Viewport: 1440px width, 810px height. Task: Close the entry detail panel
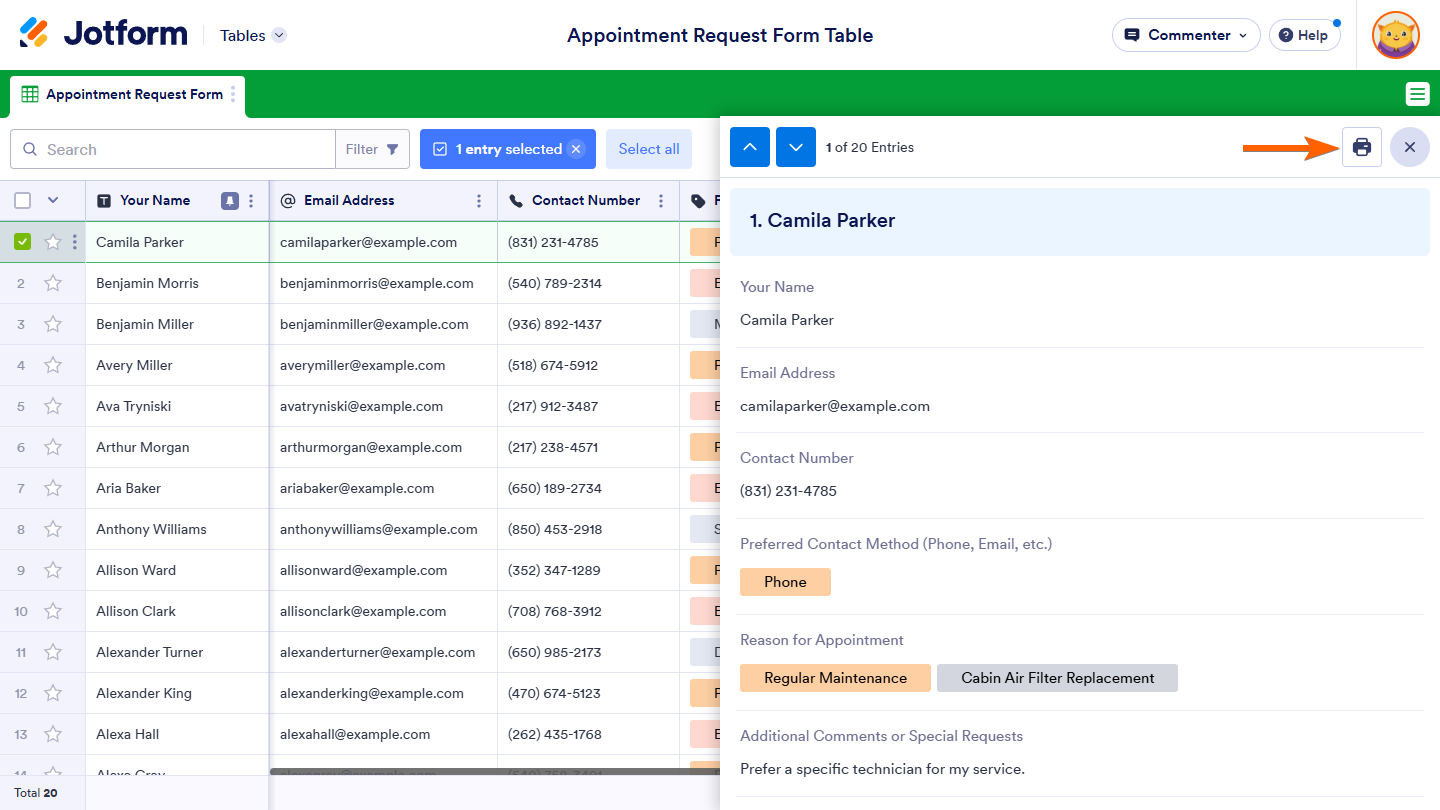[x=1409, y=147]
